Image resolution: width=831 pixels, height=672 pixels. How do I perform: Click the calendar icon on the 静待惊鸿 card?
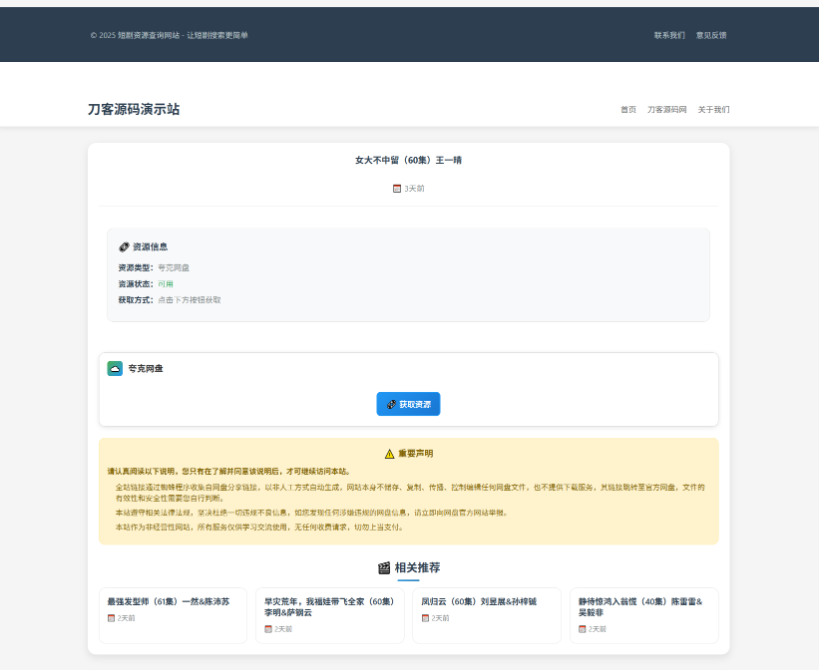coord(580,630)
